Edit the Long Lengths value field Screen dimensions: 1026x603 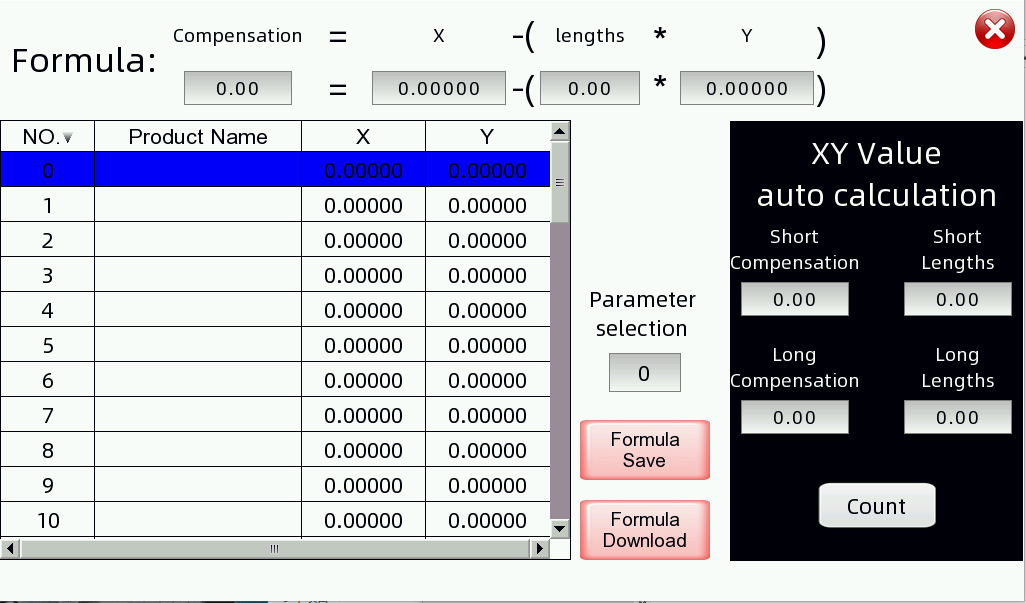coord(957,417)
